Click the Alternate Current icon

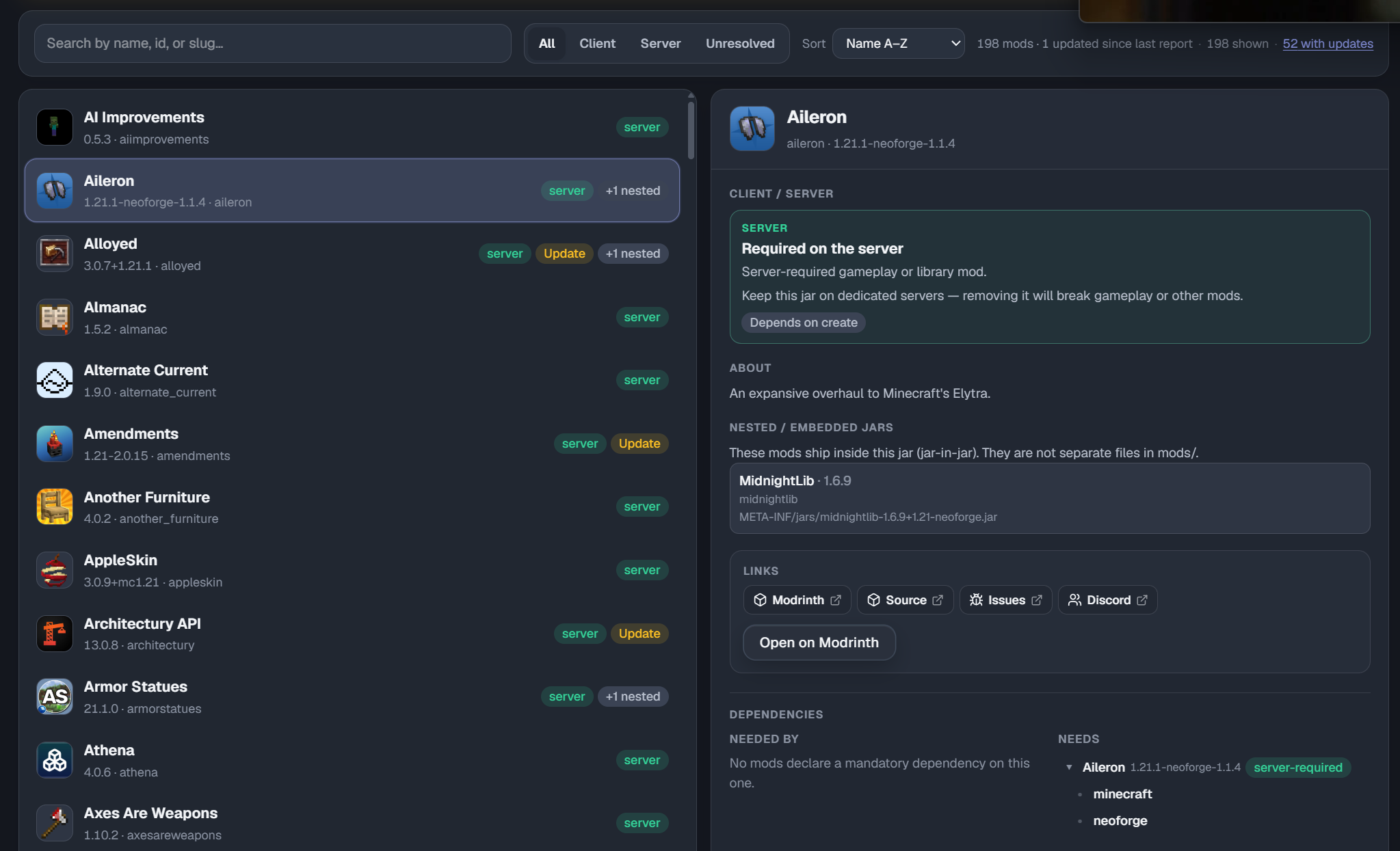point(55,380)
